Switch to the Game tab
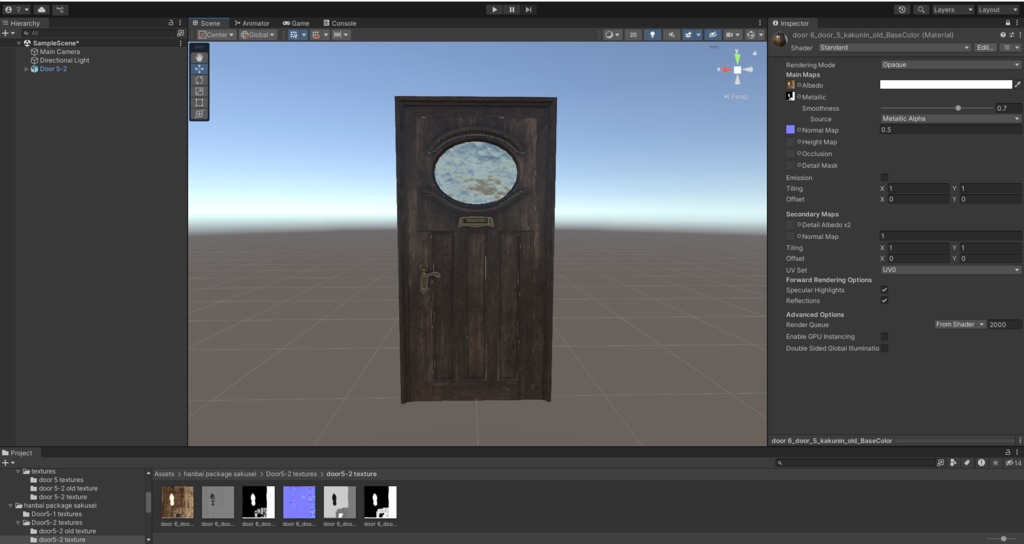The image size is (1024, 544). click(296, 23)
